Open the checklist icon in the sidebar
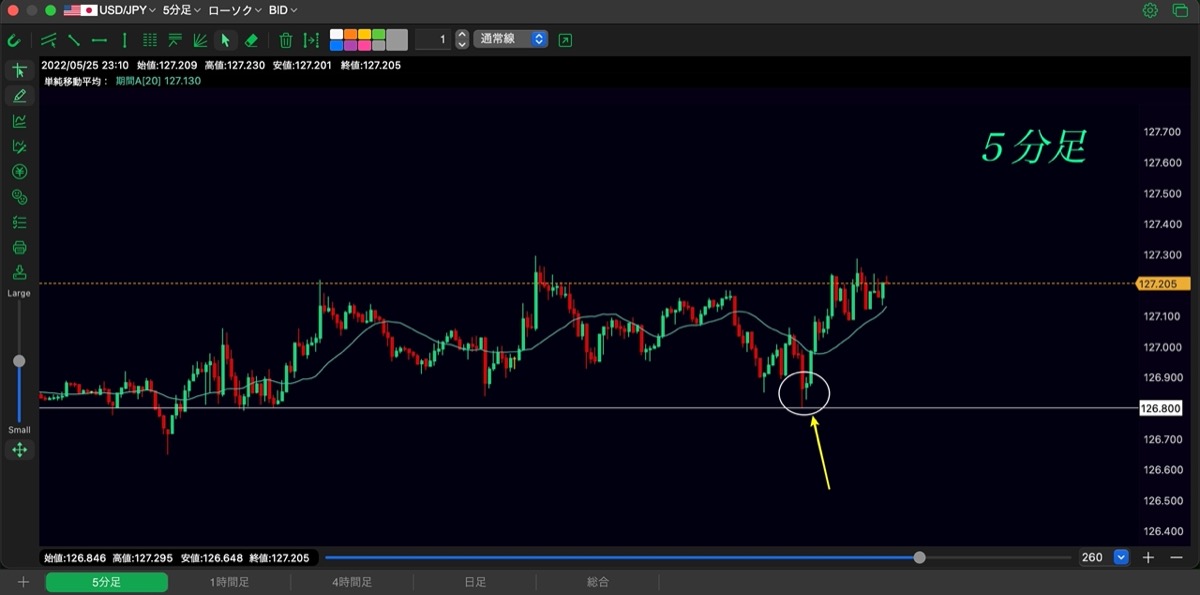The height and width of the screenshot is (595, 1200). click(x=19, y=222)
